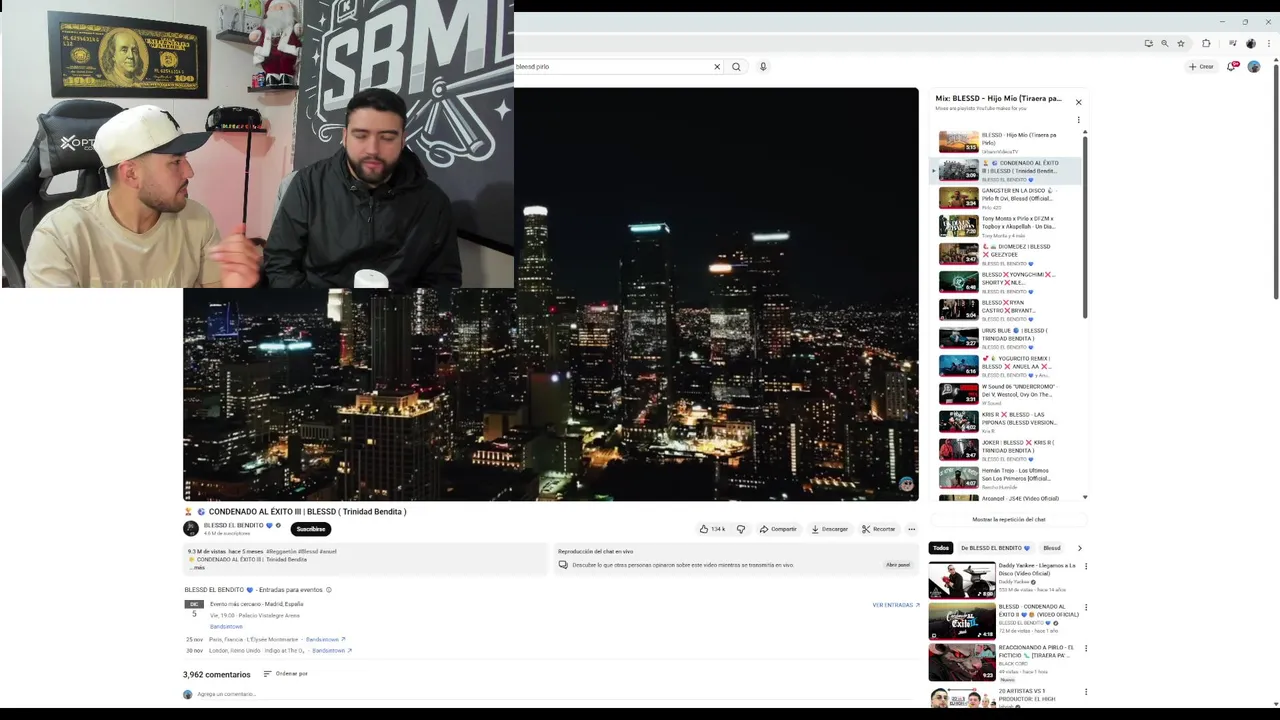Open BLESSD EL BENDITO channel avatar
This screenshot has height=720, width=1280.
pos(191,529)
